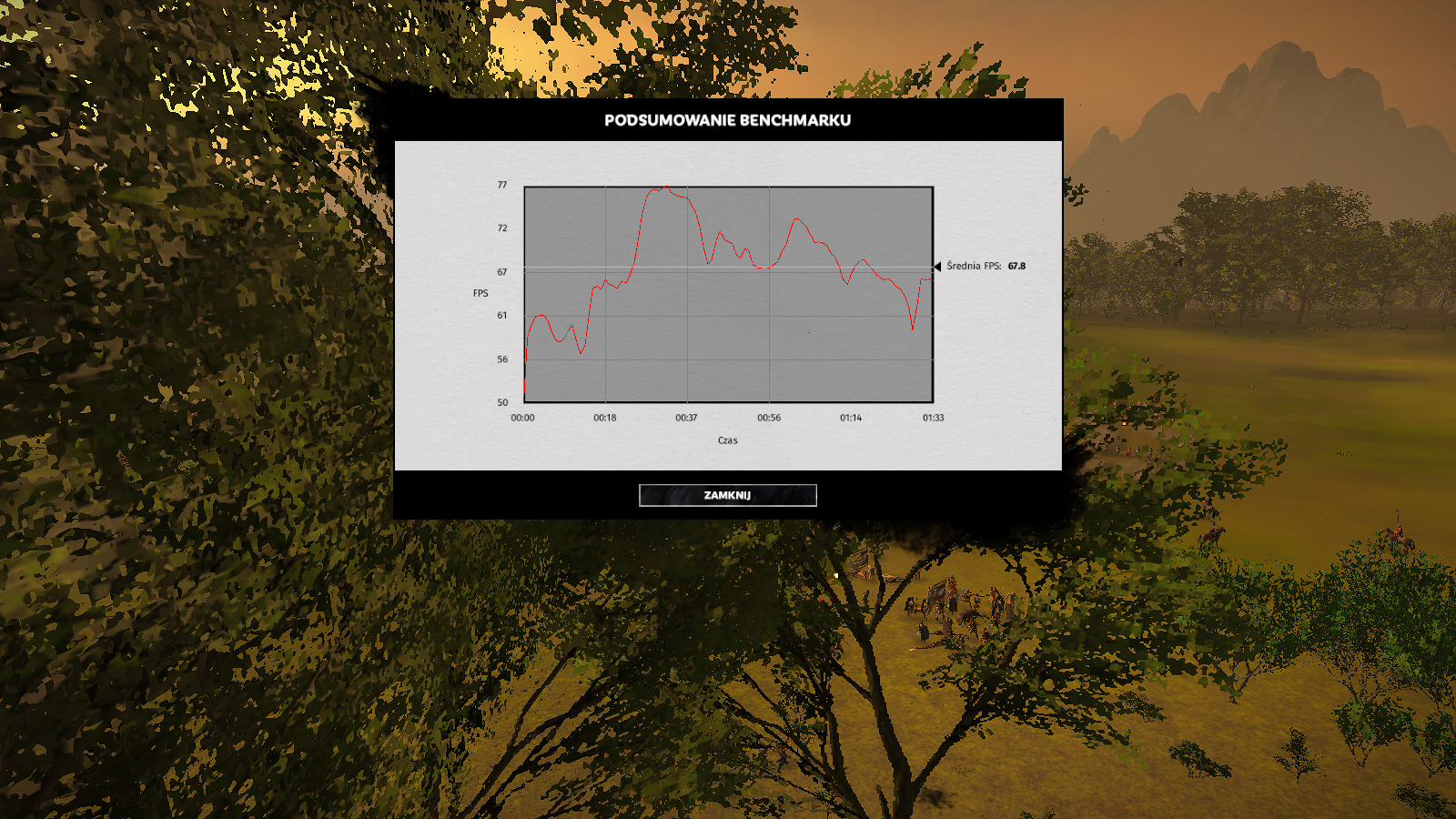Screen dimensions: 1456x819
Task: Click the "Średnia FPS" label text
Action: [x=973, y=267]
